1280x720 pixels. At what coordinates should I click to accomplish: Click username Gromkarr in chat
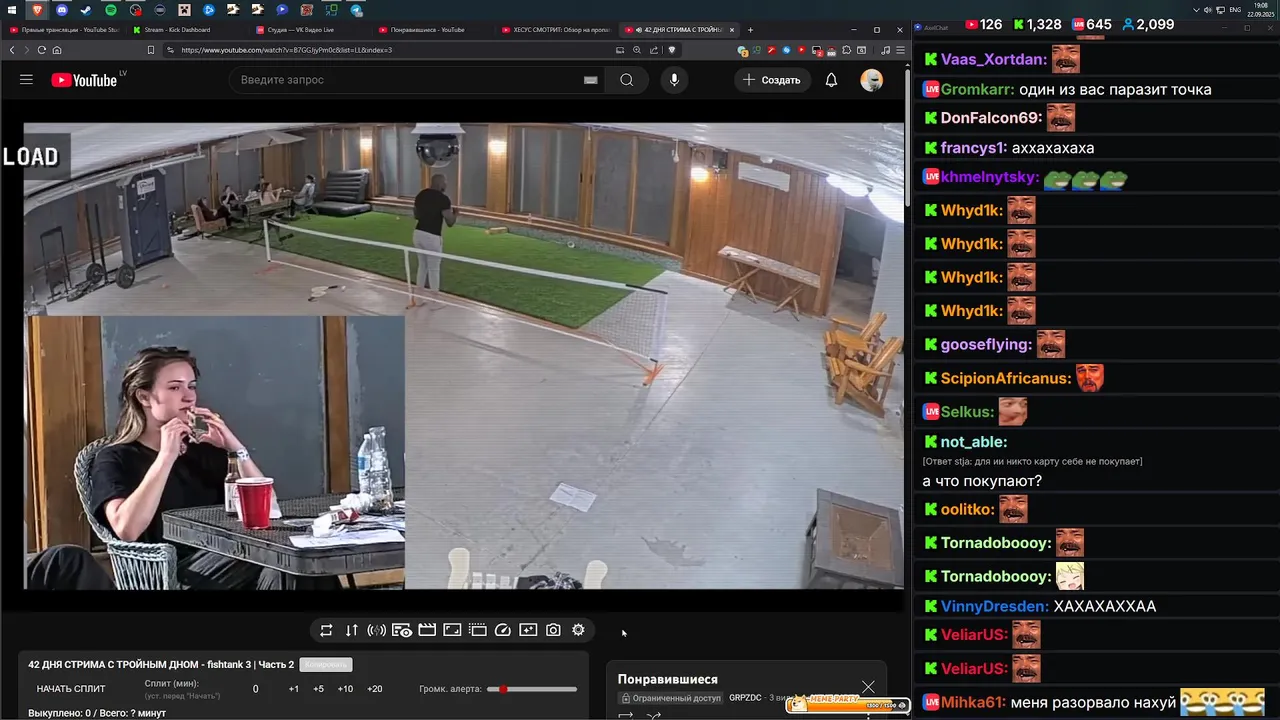click(977, 89)
